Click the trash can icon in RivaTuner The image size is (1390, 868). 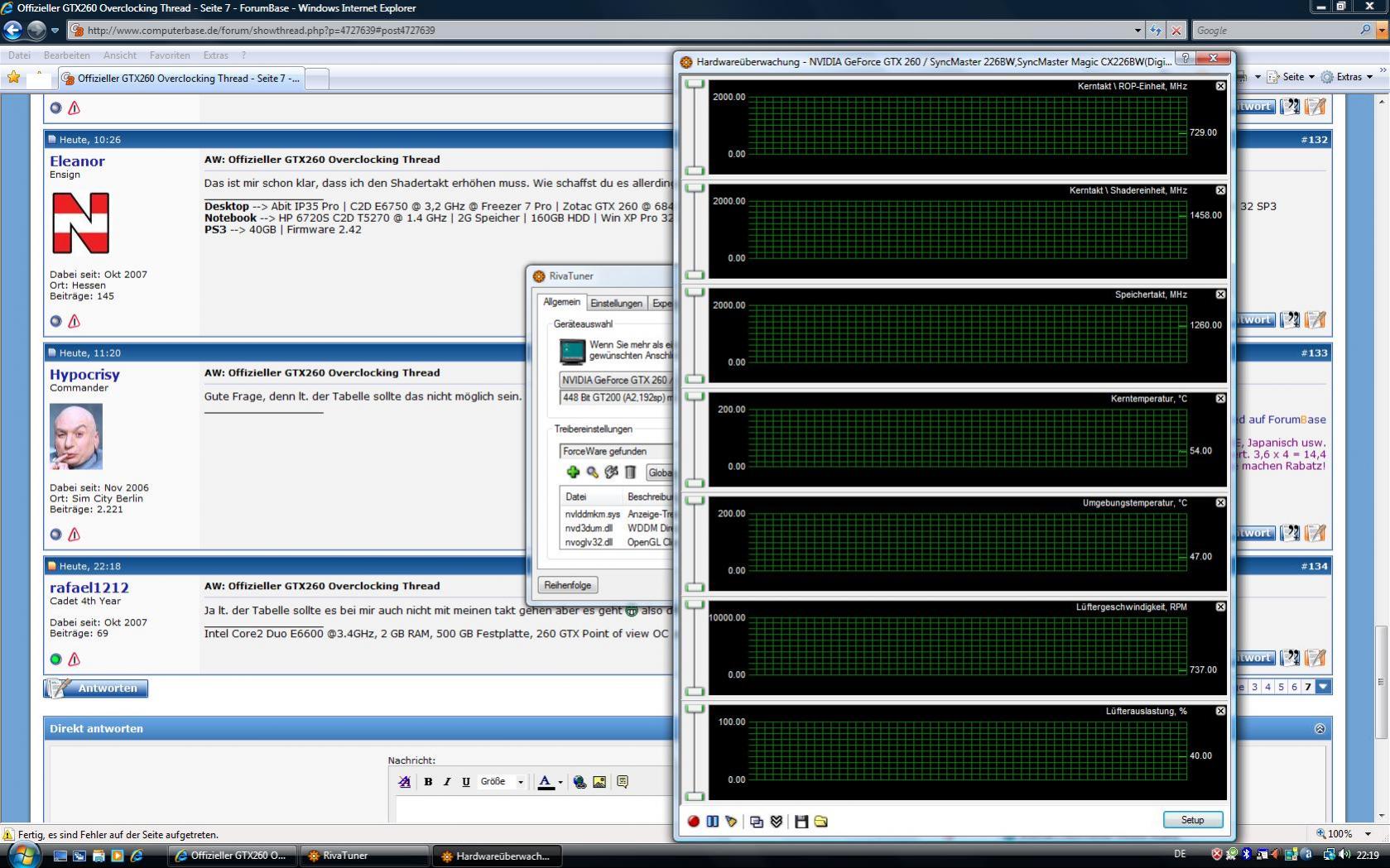[630, 472]
